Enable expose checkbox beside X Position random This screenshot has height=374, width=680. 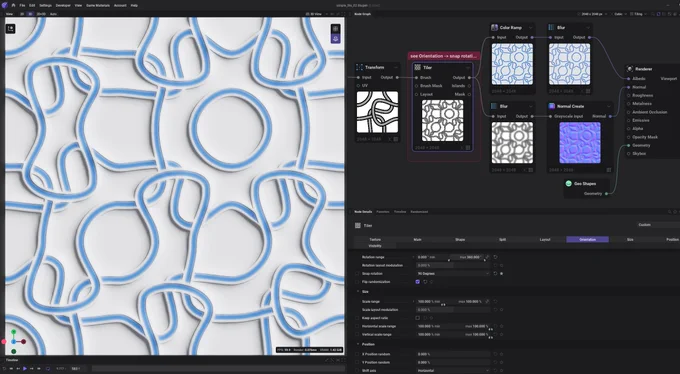coord(357,354)
